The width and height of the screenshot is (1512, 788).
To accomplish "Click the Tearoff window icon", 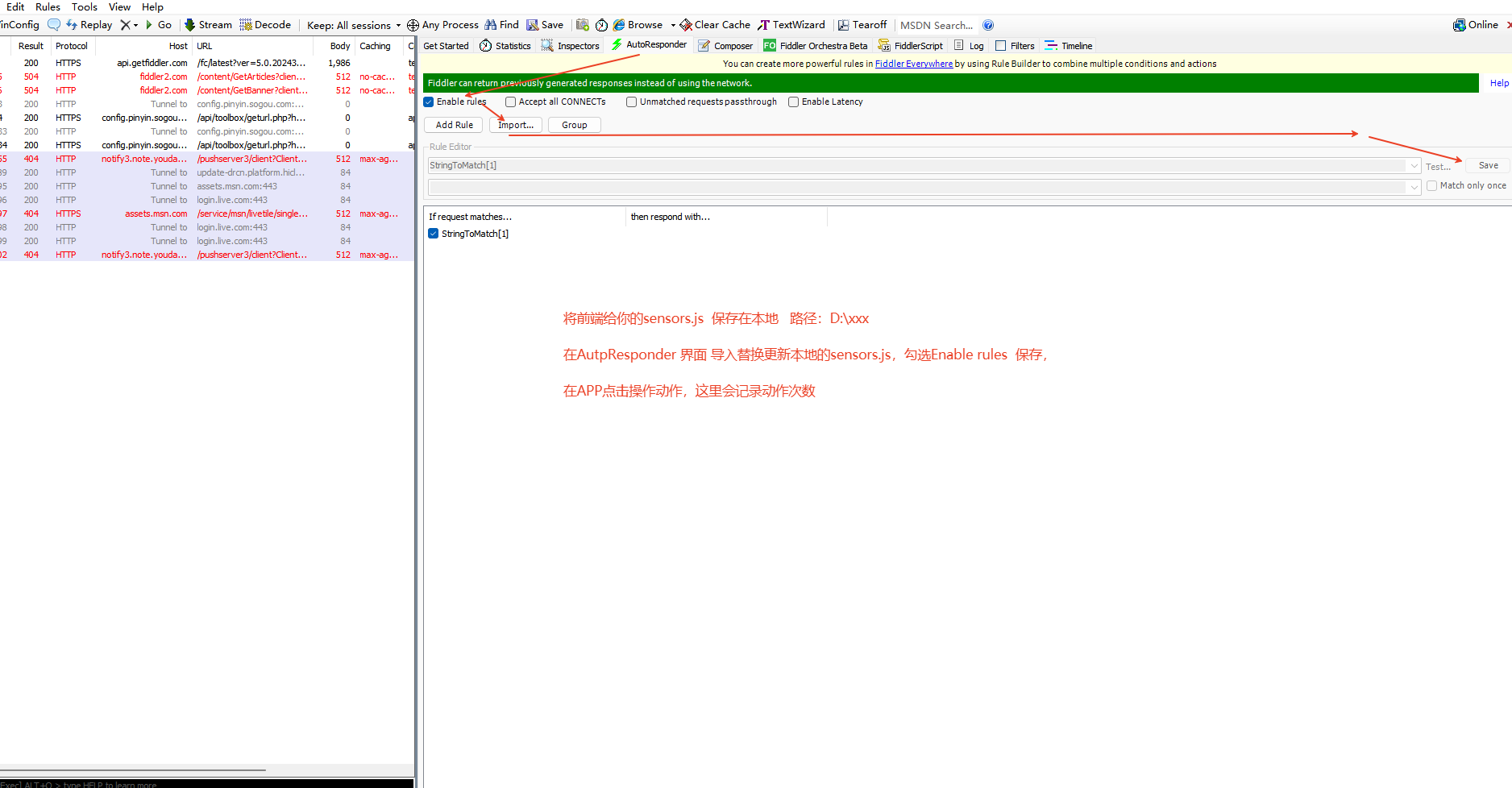I will [x=843, y=25].
